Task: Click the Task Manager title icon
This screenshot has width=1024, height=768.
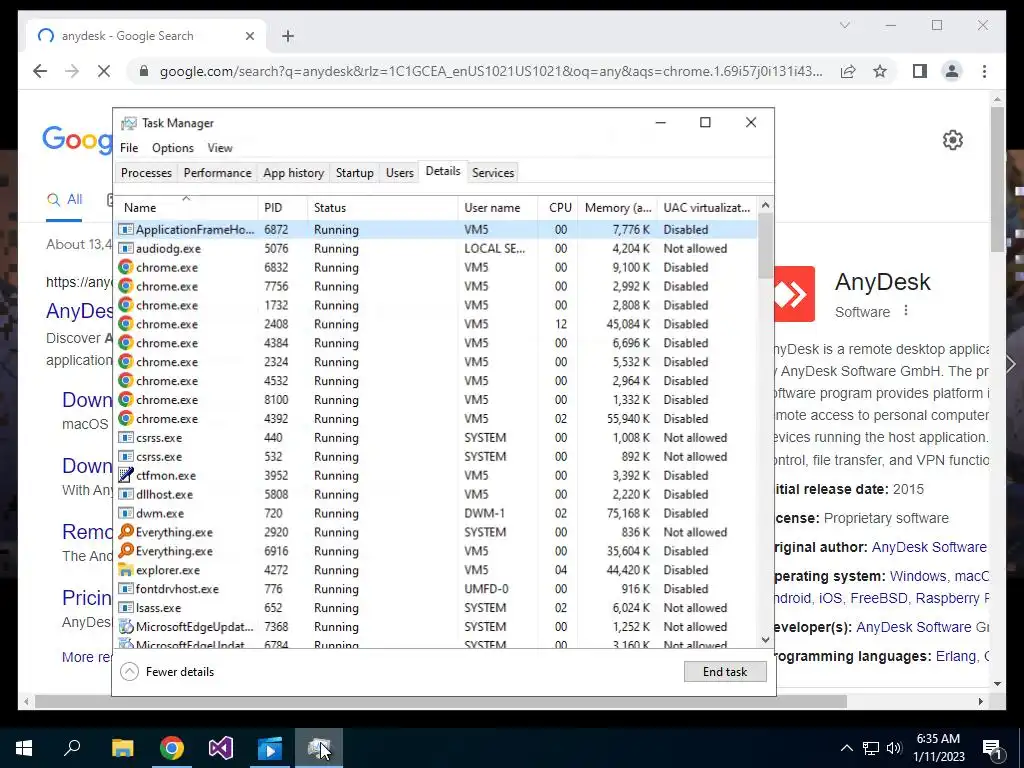Action: coord(129,123)
